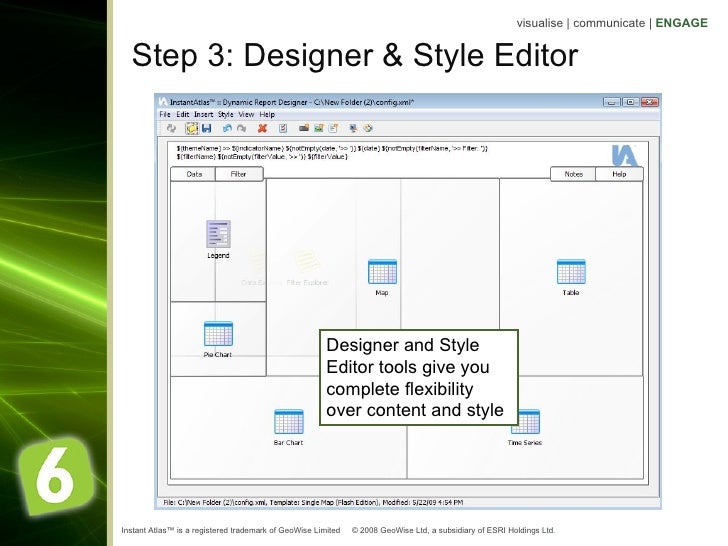Click the 'Table' label text
Viewport: 728px width, 546px height.
[571, 292]
